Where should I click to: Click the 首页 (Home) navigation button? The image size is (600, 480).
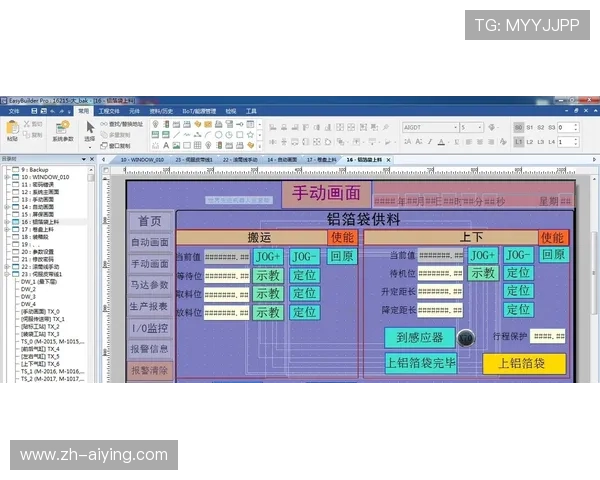click(150, 221)
